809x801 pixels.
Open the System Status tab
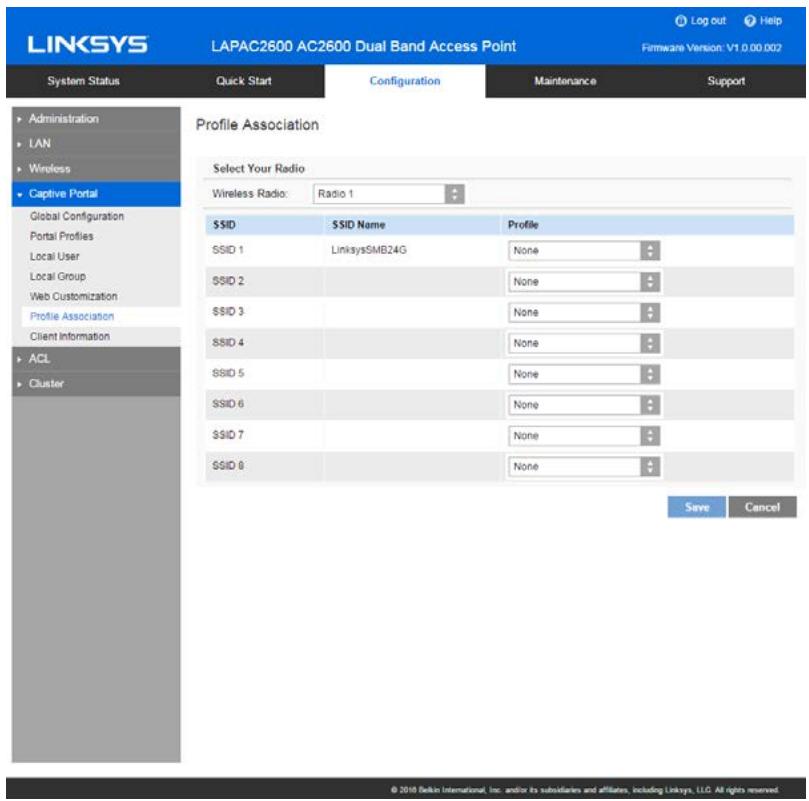coord(84,81)
